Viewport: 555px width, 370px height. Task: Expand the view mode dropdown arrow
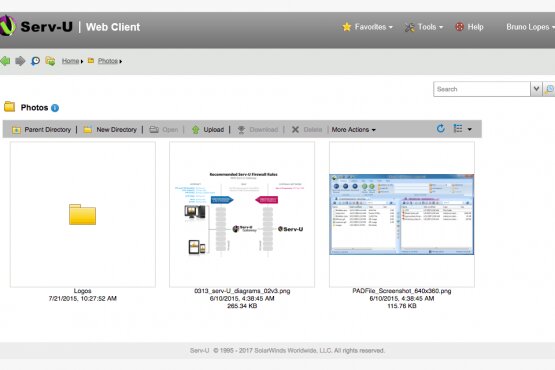tap(470, 129)
